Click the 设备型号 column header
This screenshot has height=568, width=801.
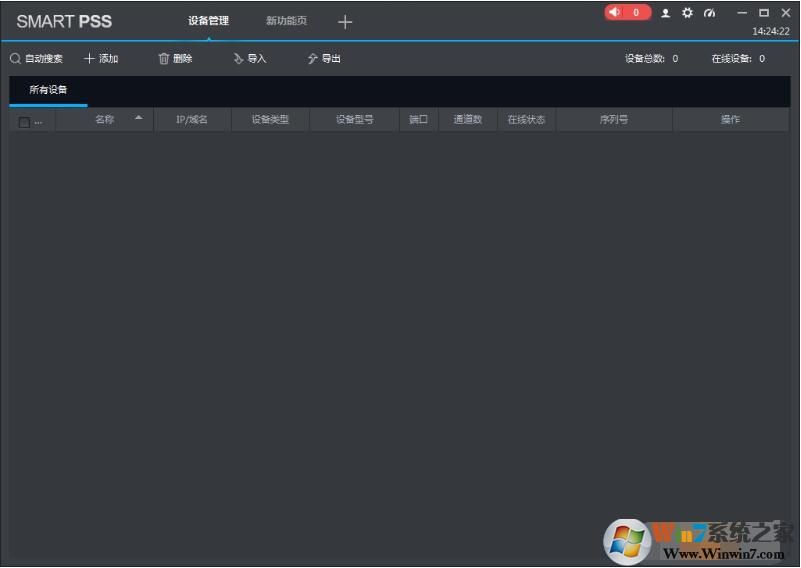pos(355,120)
